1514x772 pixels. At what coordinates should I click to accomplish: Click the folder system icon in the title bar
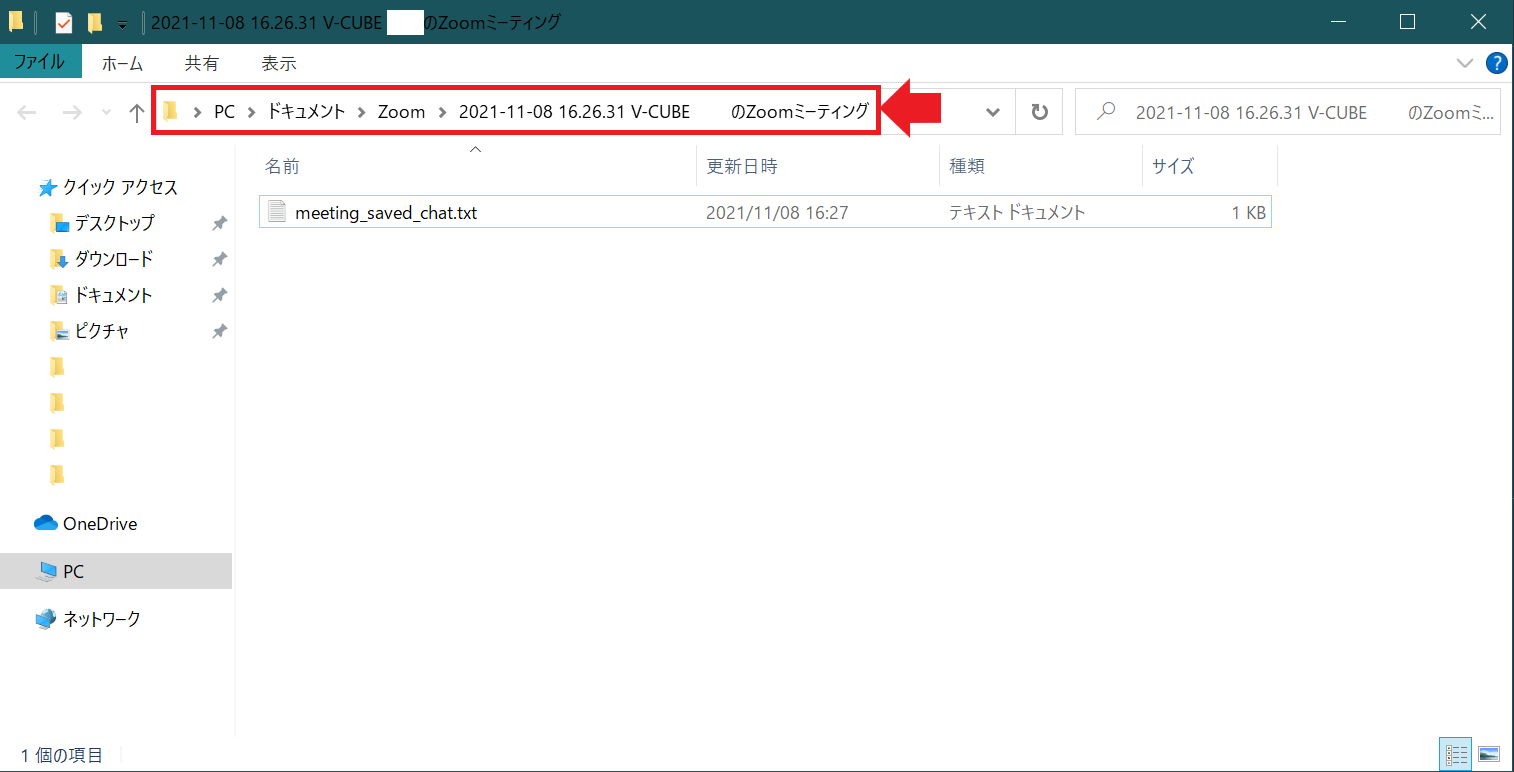pyautogui.click(x=16, y=21)
